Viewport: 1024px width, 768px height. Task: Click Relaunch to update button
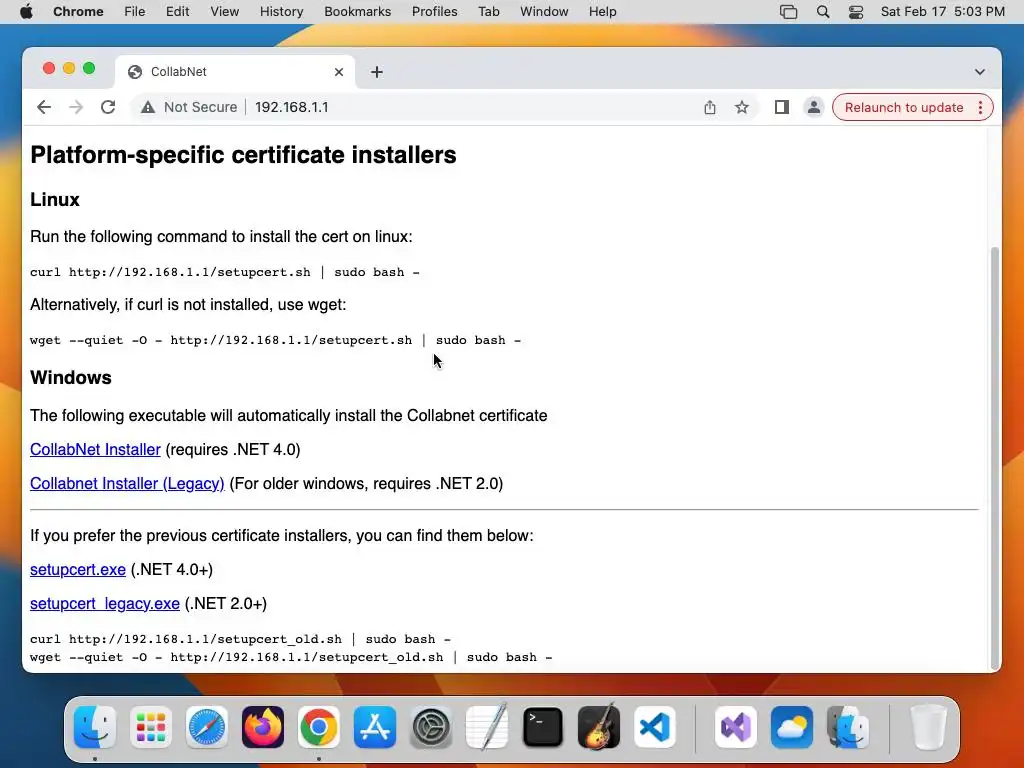pyautogui.click(x=904, y=107)
